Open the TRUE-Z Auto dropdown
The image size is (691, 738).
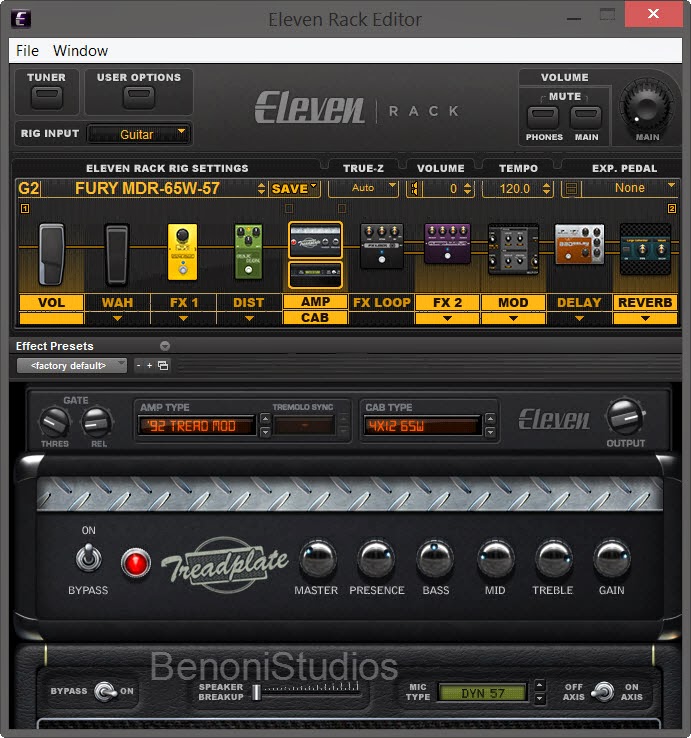point(363,188)
